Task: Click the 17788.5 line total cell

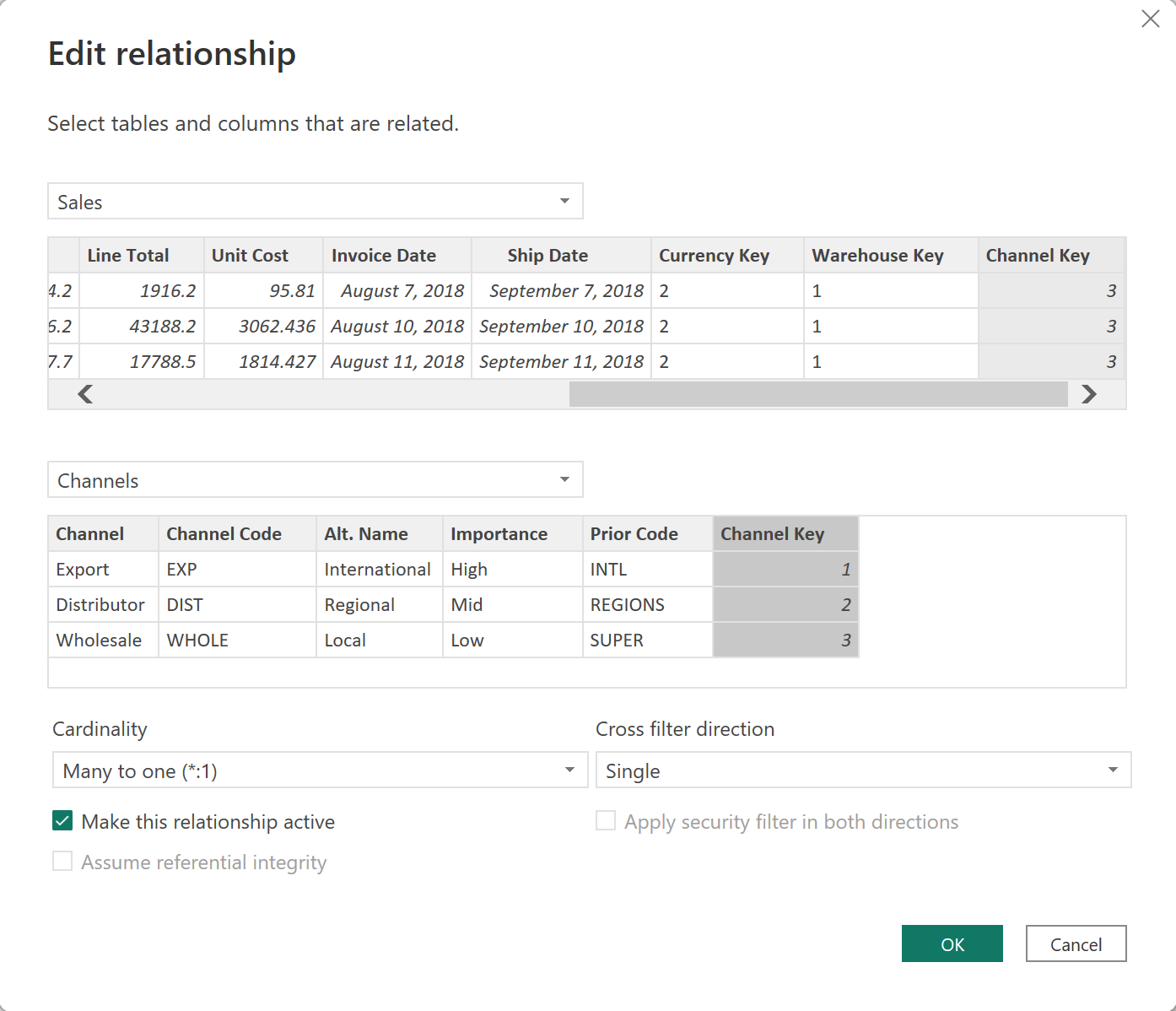Action: [142, 362]
